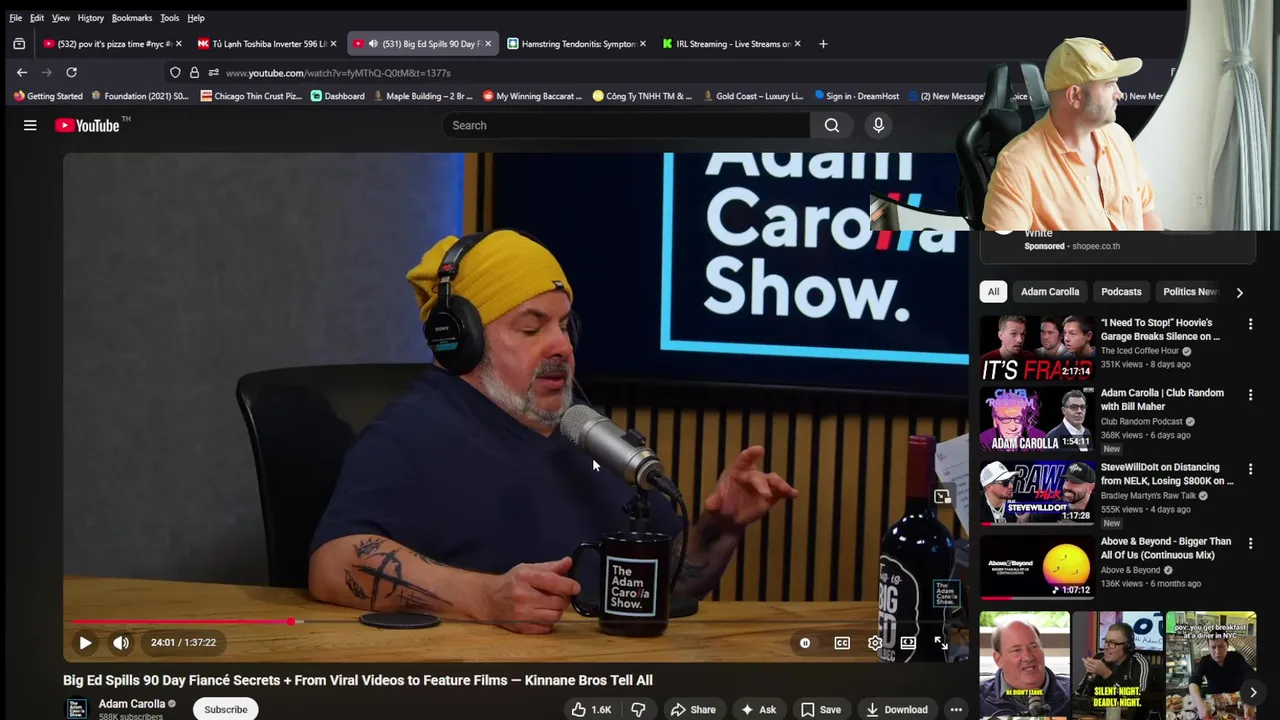Open the YouTube guide hamburger menu

tap(30, 125)
